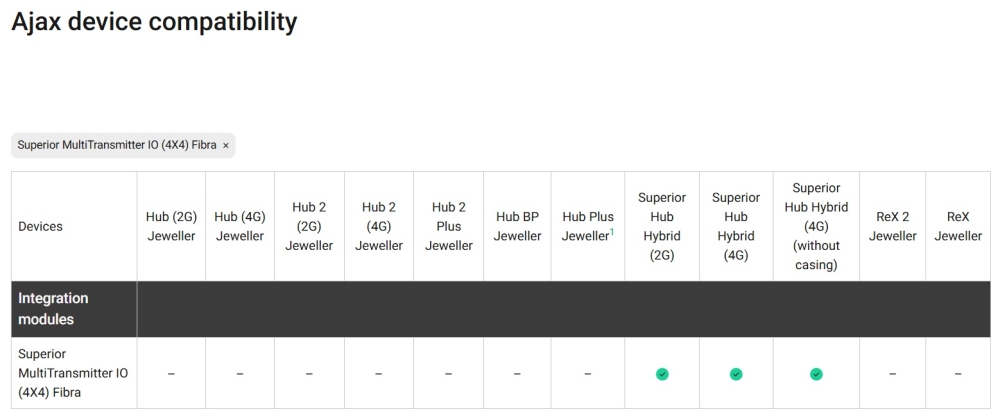Select the ReX Jeweller column header
The height and width of the screenshot is (414, 1000).
point(958,227)
